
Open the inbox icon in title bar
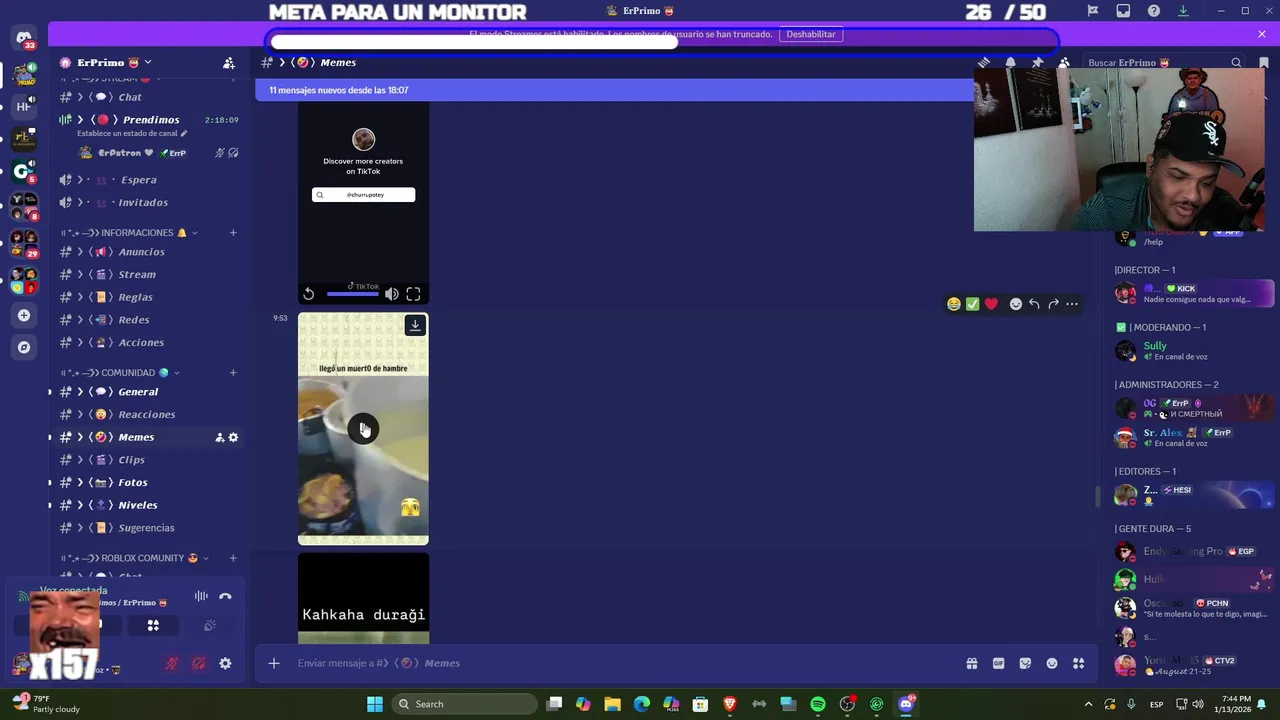click(x=1123, y=11)
